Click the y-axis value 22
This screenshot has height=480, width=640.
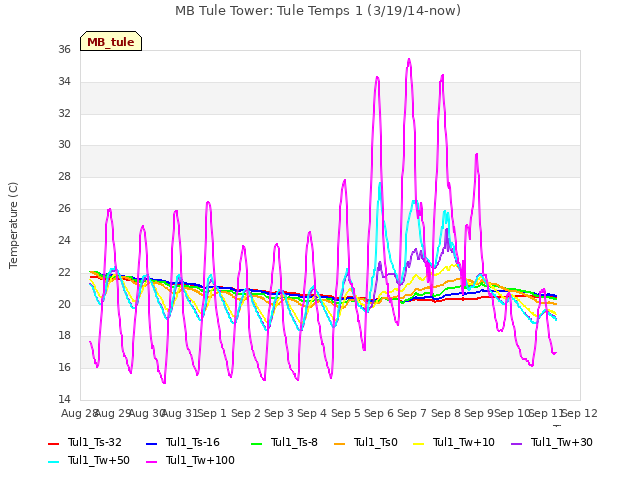pos(64,272)
